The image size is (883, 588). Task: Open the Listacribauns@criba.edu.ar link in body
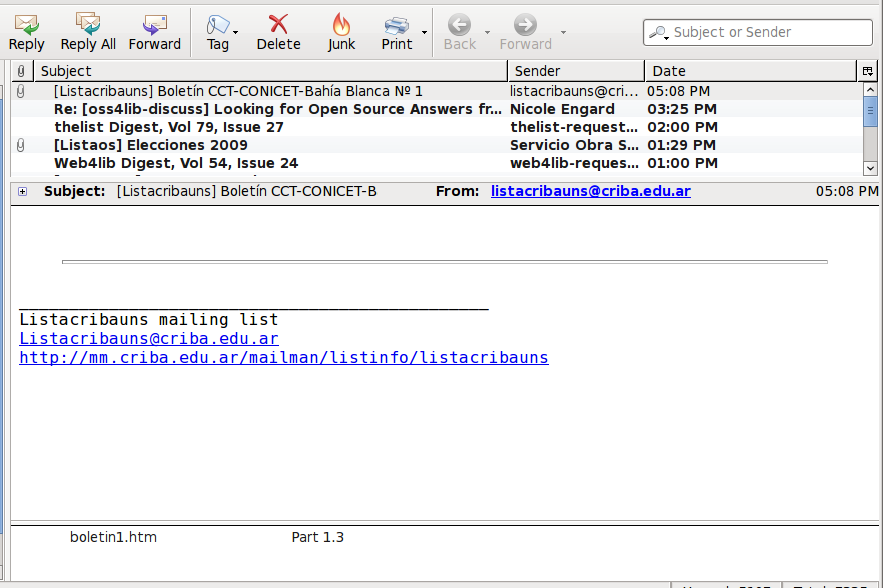[148, 339]
